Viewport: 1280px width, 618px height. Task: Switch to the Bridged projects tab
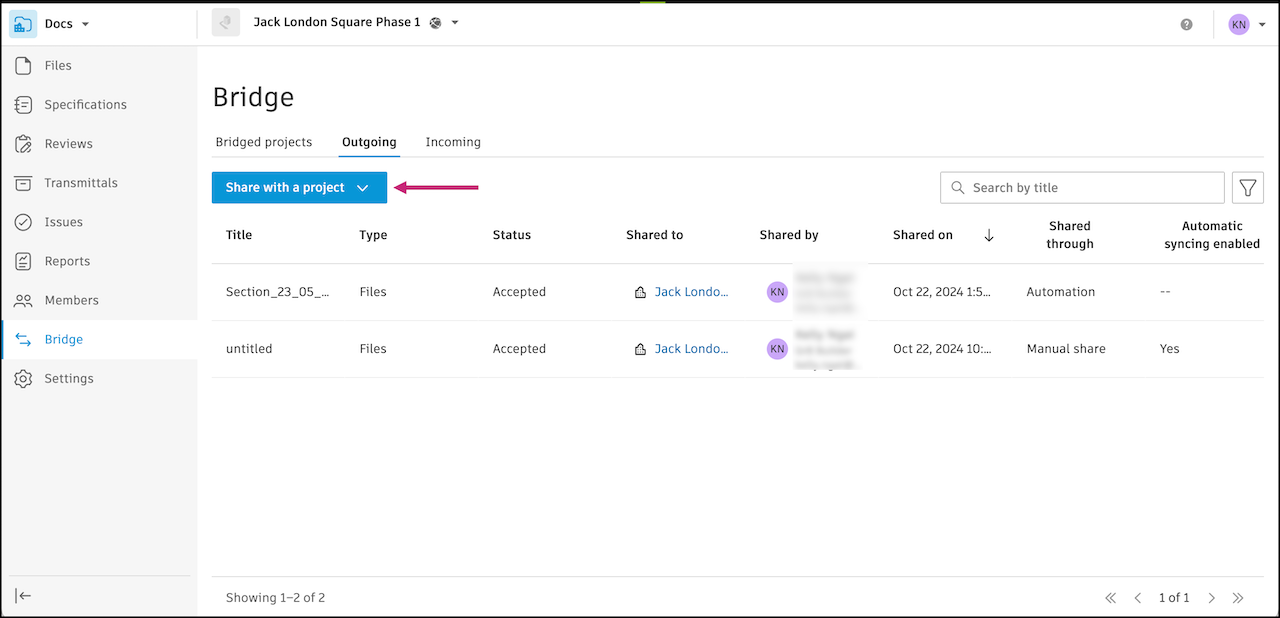[264, 142]
